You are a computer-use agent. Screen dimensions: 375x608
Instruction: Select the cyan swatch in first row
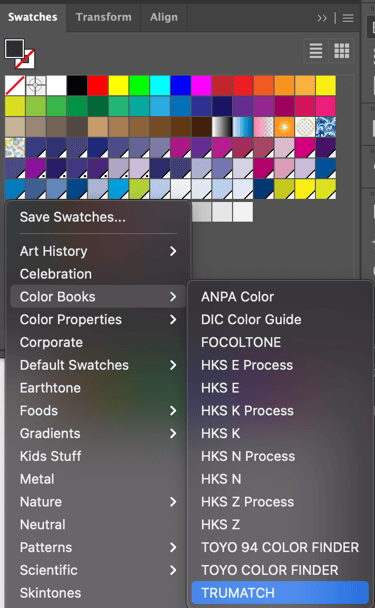[160, 85]
